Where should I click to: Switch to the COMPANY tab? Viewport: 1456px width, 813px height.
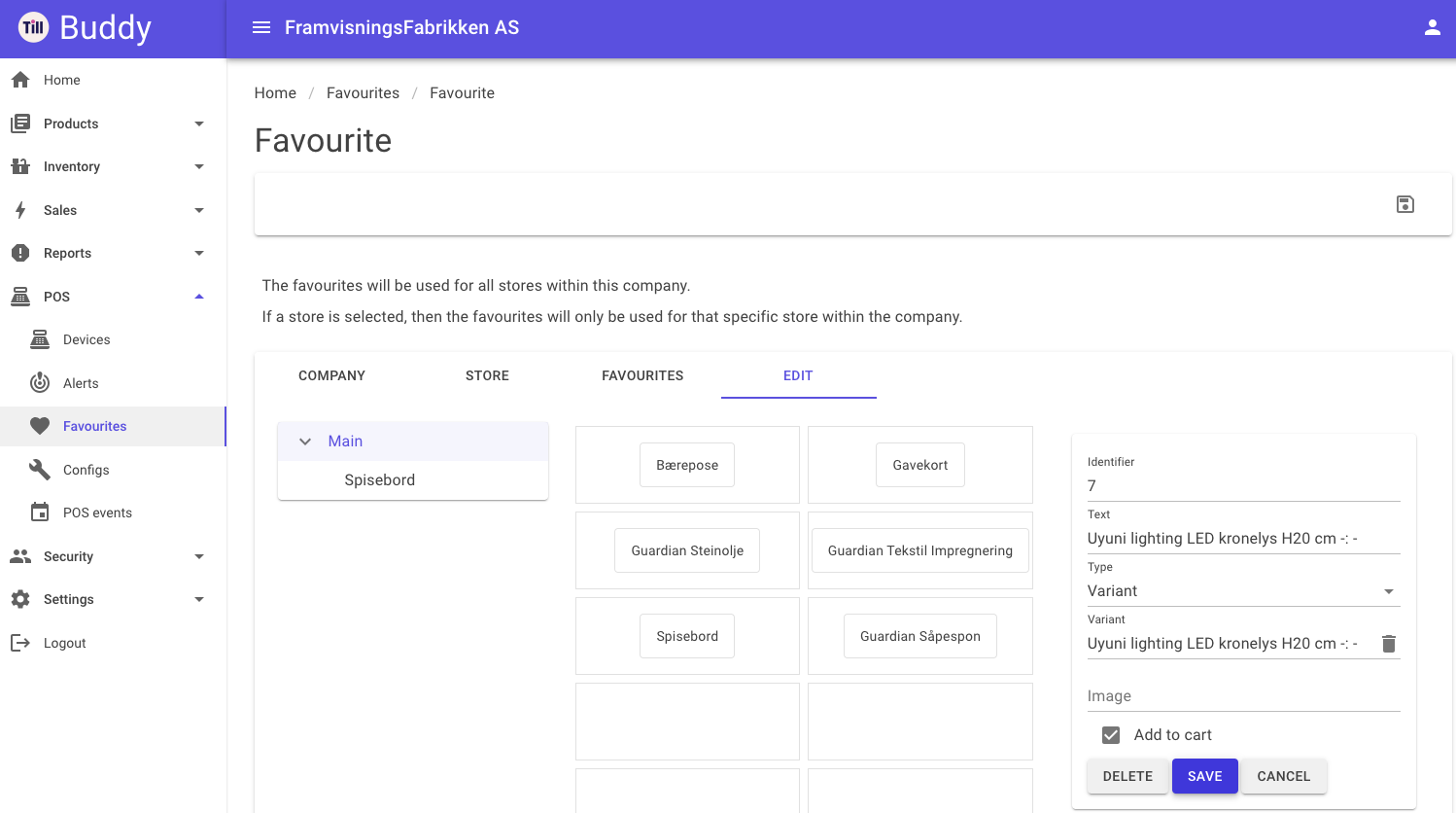(x=332, y=375)
